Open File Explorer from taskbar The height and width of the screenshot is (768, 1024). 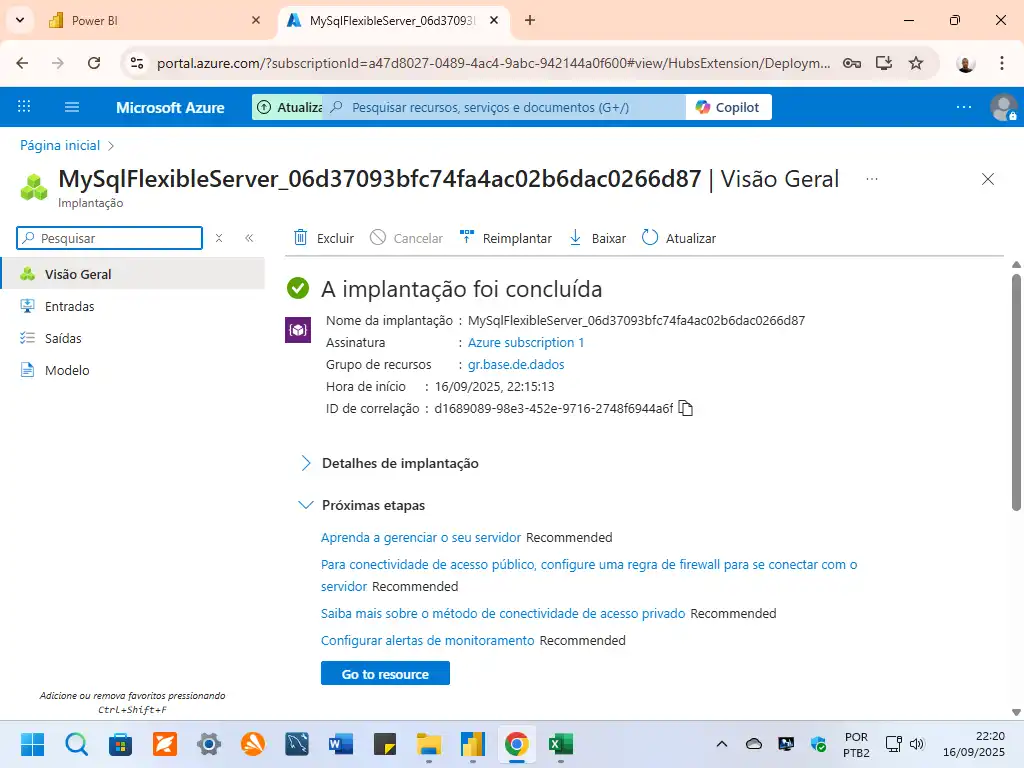(x=428, y=744)
